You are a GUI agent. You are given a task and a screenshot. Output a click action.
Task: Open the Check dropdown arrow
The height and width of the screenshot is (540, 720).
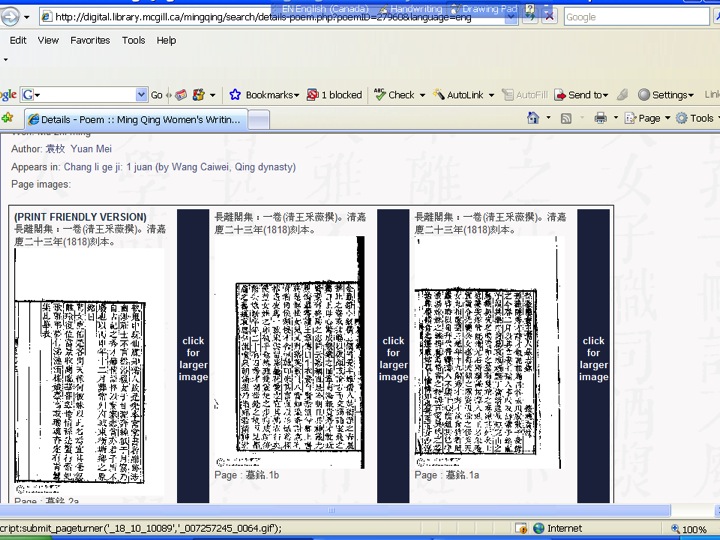[x=422, y=96]
